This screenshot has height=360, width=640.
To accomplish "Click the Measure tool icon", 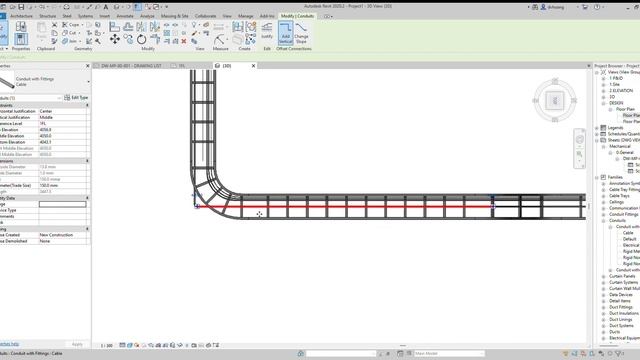I will 219,40.
